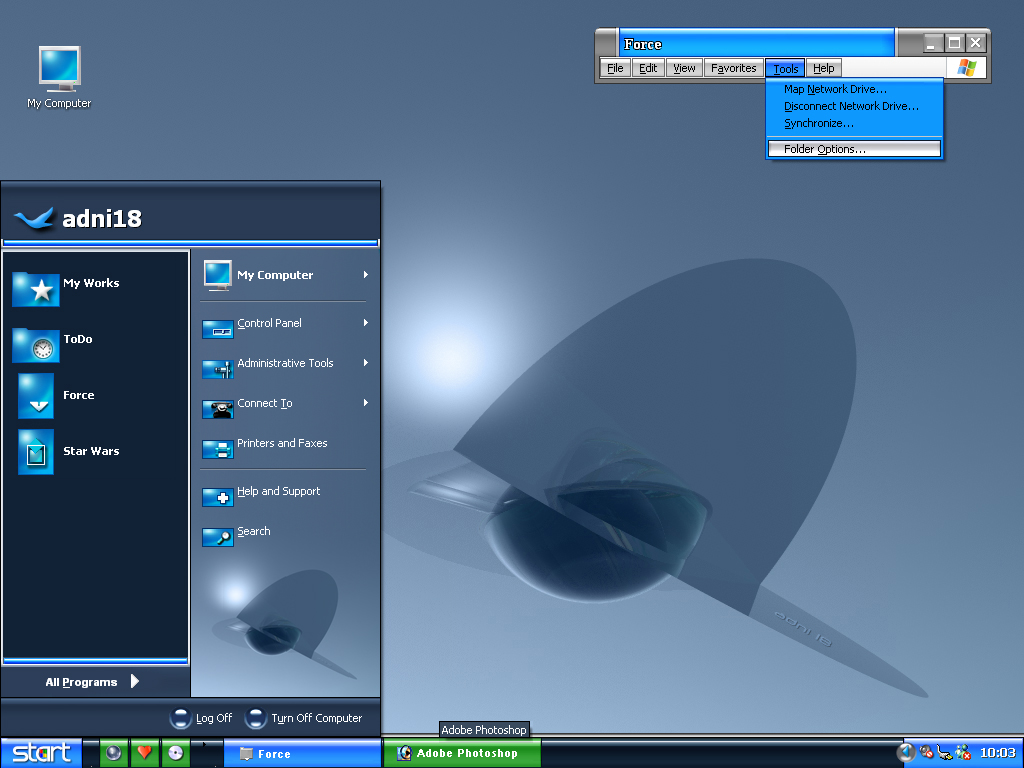Expand the Control Panel submenu arrow
1024x768 pixels.
coord(366,323)
